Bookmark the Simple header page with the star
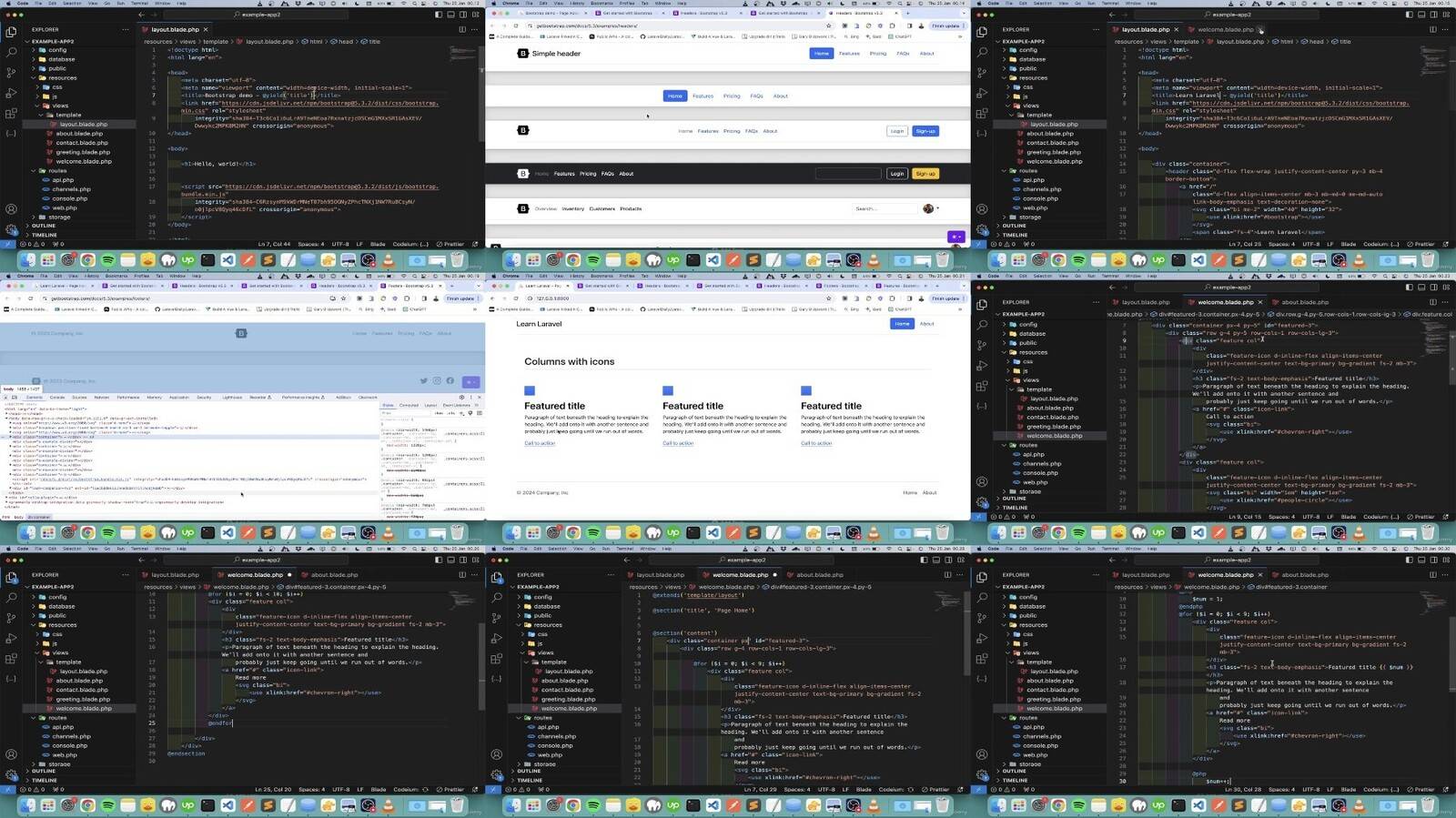The height and width of the screenshot is (818, 1456). click(x=828, y=25)
